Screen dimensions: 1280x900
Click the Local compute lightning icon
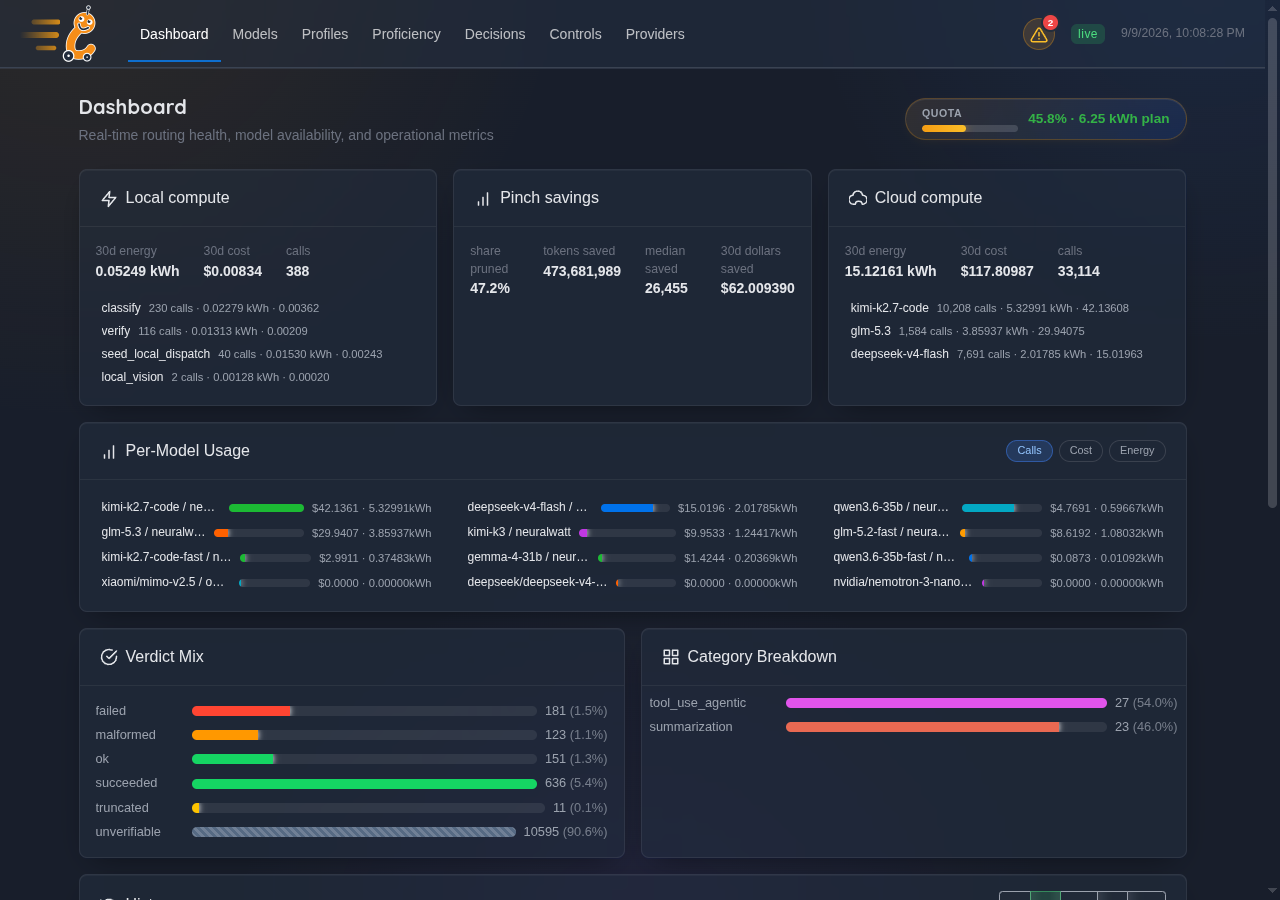109,198
